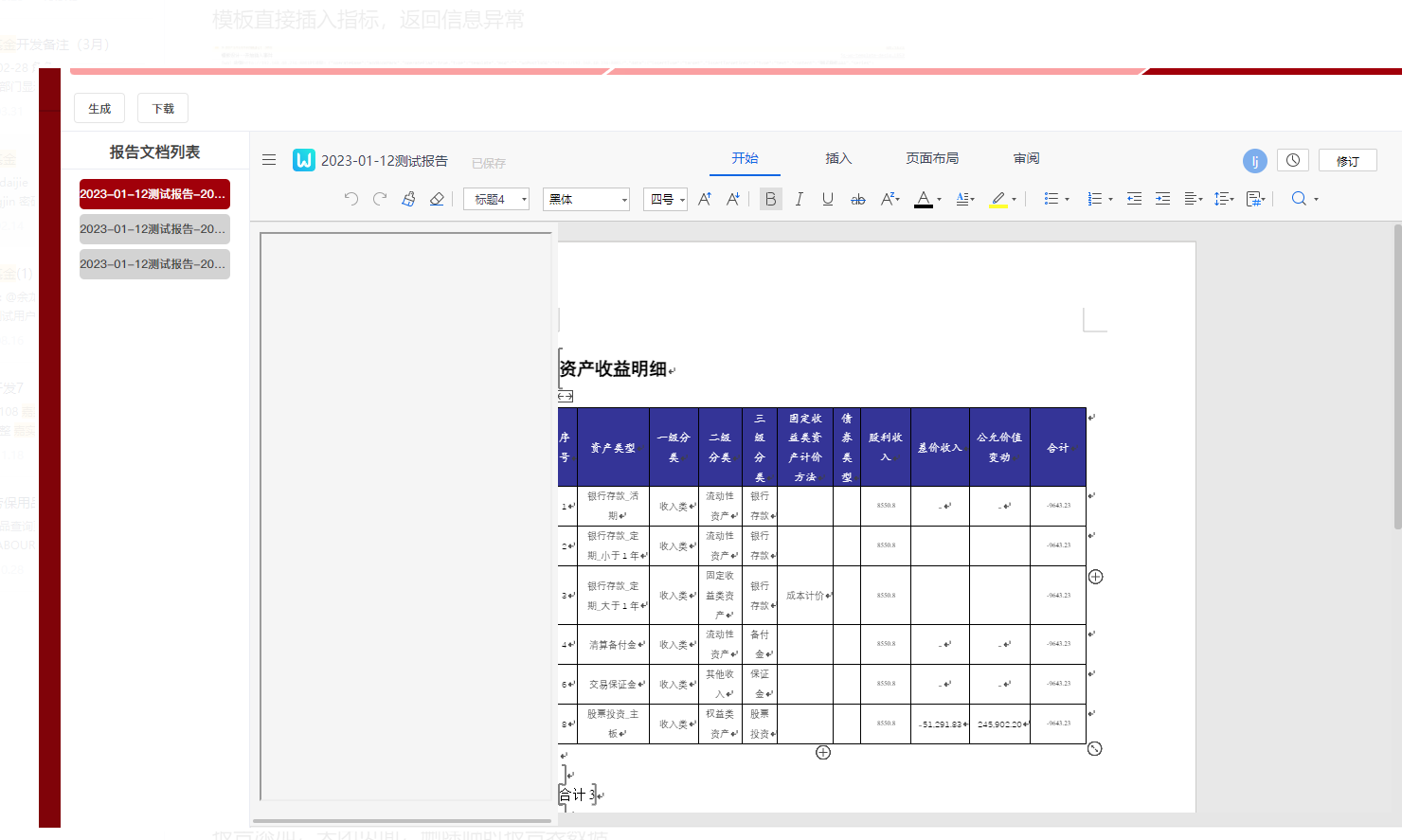Click the vertical scrollbar of the document
This screenshot has width=1402, height=840.
pos(1397,377)
